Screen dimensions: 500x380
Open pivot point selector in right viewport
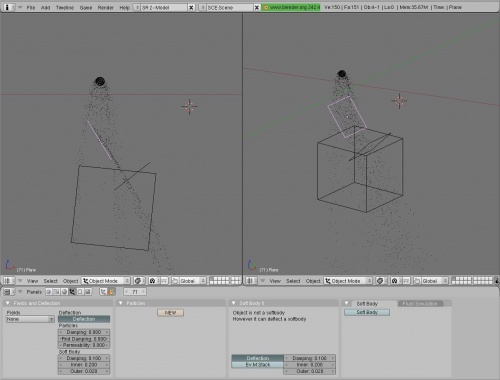[395, 281]
